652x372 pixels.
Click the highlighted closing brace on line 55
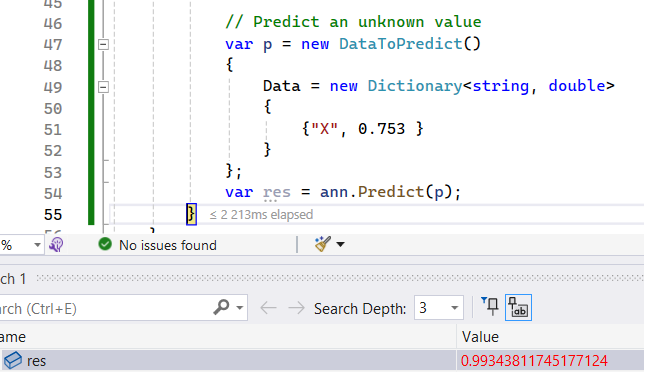pyautogui.click(x=191, y=214)
